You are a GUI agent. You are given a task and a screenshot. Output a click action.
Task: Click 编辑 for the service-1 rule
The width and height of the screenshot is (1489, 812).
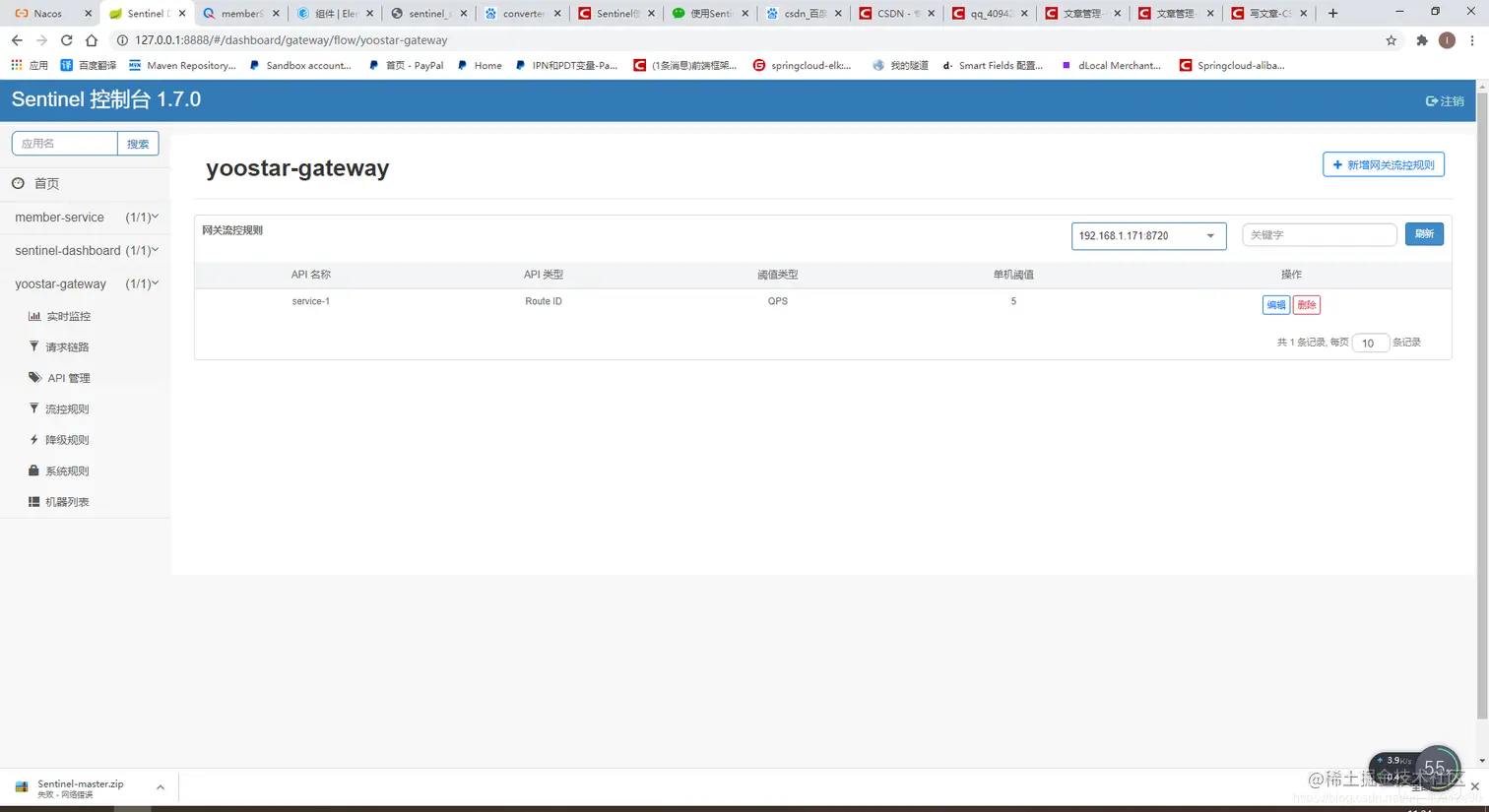pos(1275,305)
